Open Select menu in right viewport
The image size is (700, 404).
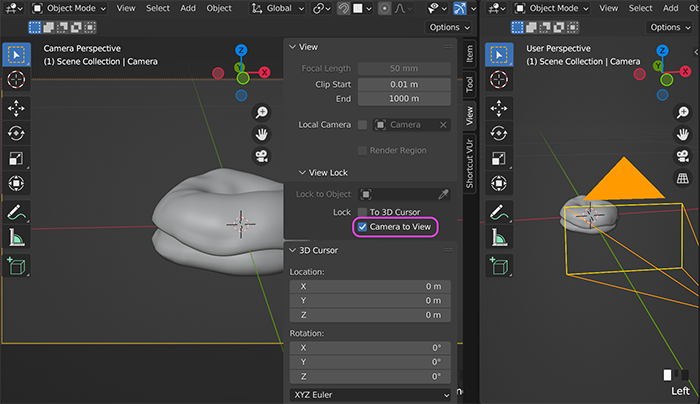coord(641,8)
